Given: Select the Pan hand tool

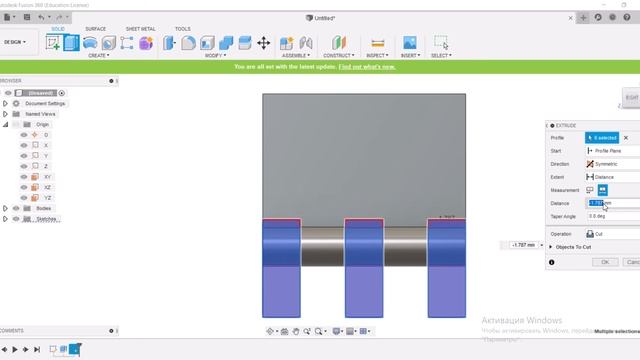Looking at the screenshot, I should point(296,331).
